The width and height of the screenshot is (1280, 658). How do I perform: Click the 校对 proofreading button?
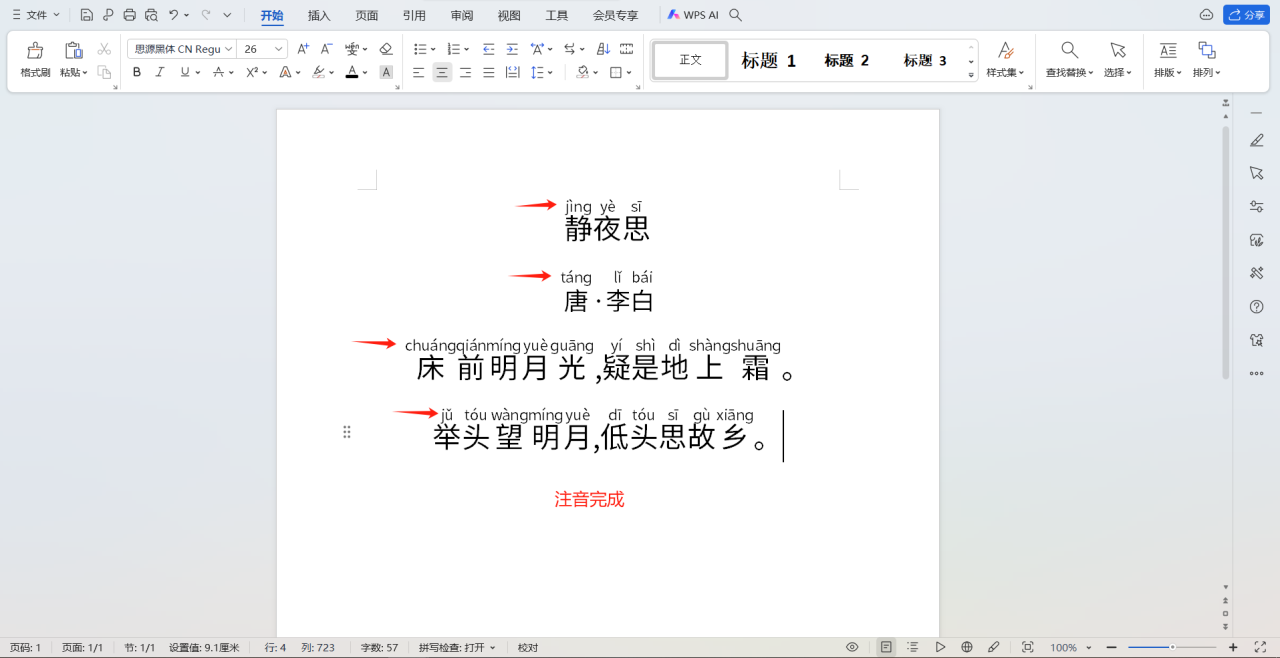click(528, 647)
